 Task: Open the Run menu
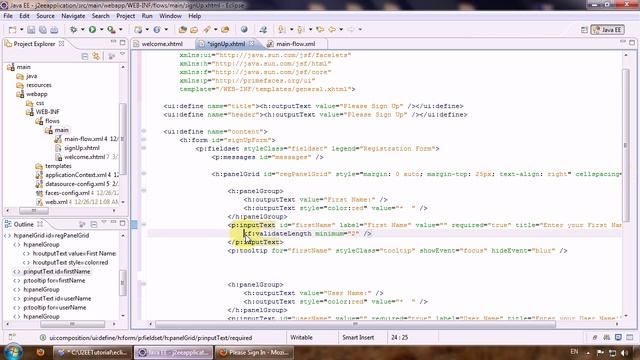click(147, 16)
